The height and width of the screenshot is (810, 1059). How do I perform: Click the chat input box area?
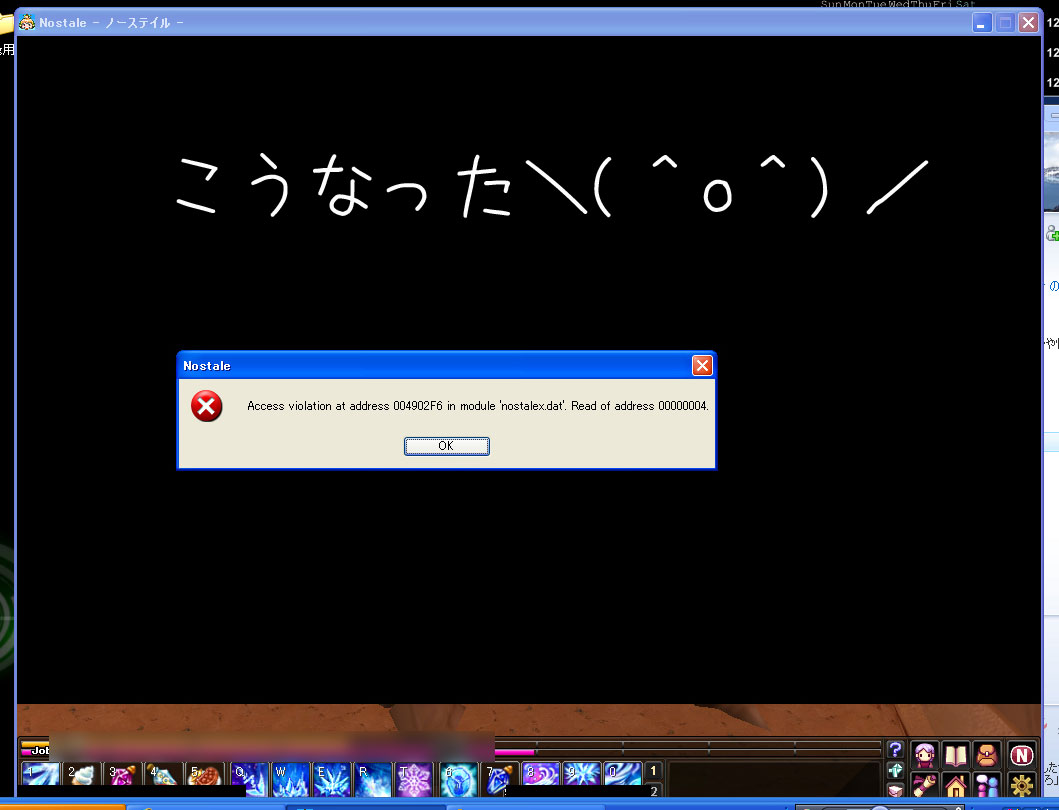pos(774,779)
